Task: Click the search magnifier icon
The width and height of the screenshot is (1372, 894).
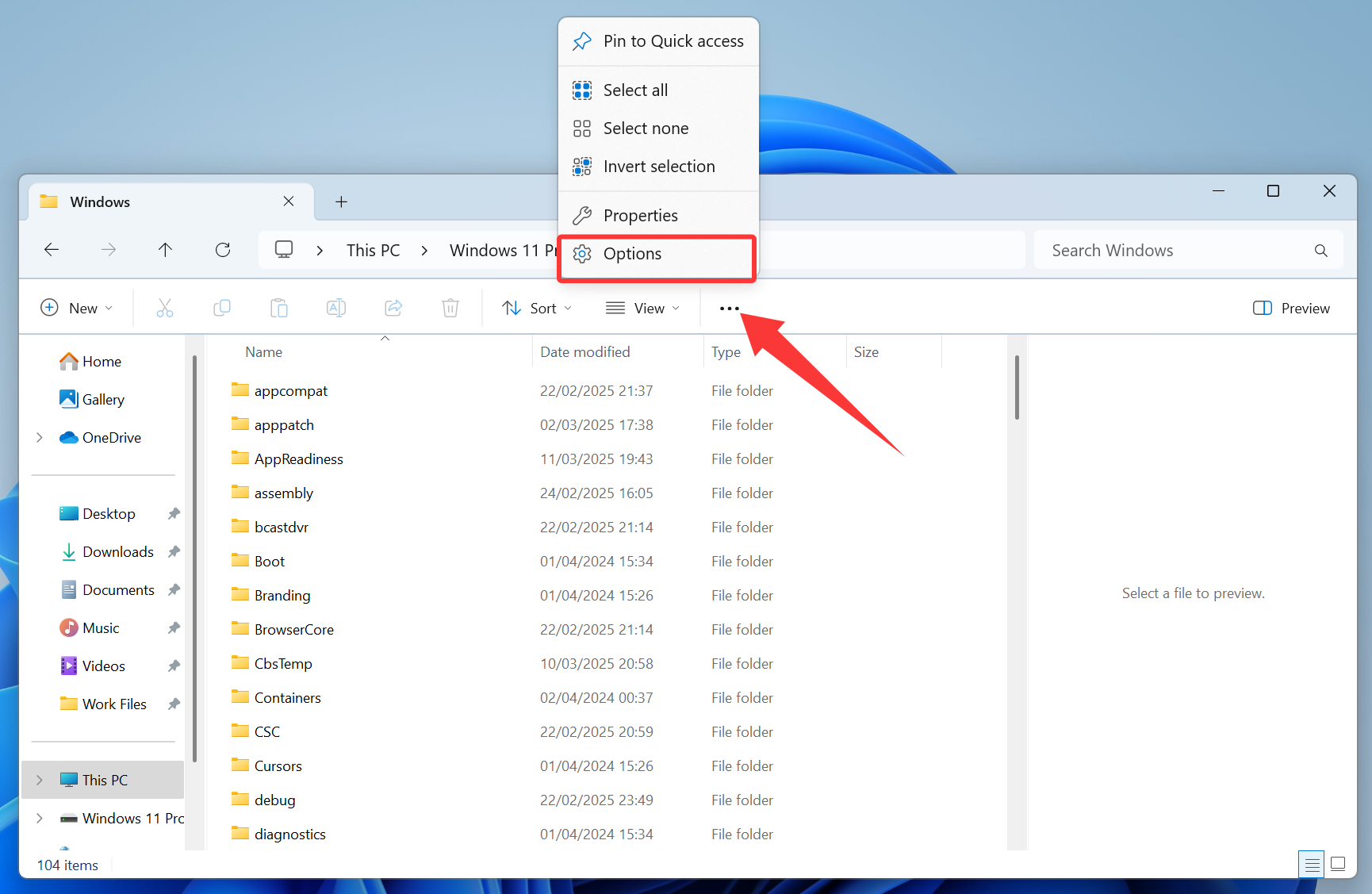Action: pyautogui.click(x=1320, y=251)
